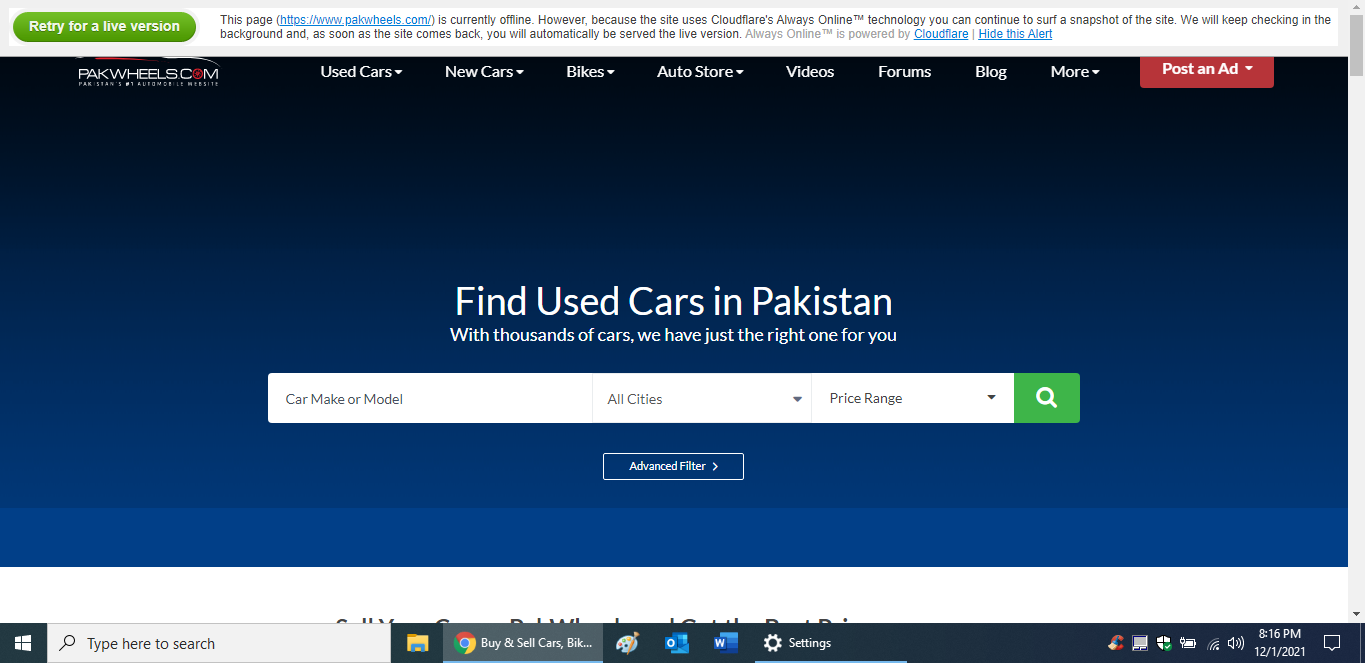Open File Explorer from the taskbar
Image resolution: width=1365 pixels, height=663 pixels.
pyautogui.click(x=417, y=643)
